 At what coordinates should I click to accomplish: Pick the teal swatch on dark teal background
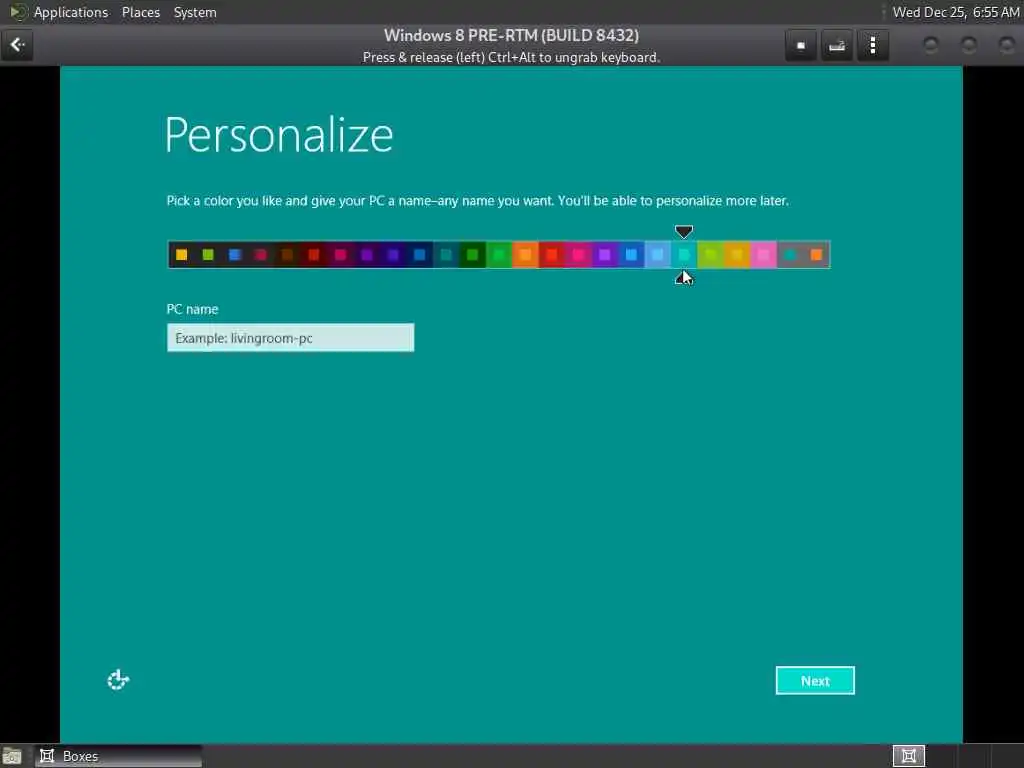(x=446, y=255)
